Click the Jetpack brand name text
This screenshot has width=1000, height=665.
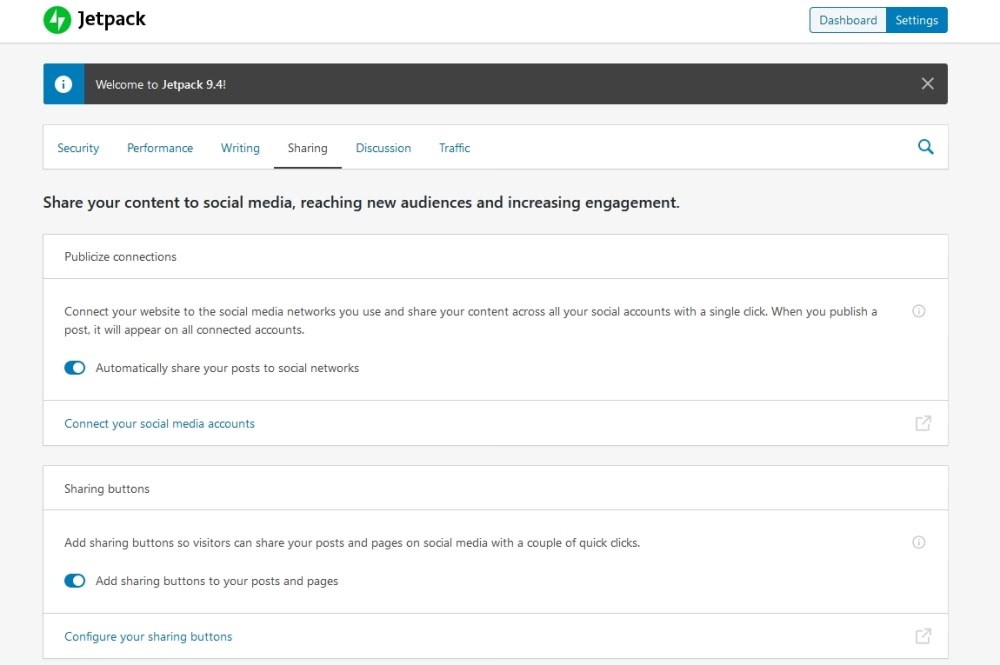pyautogui.click(x=112, y=19)
